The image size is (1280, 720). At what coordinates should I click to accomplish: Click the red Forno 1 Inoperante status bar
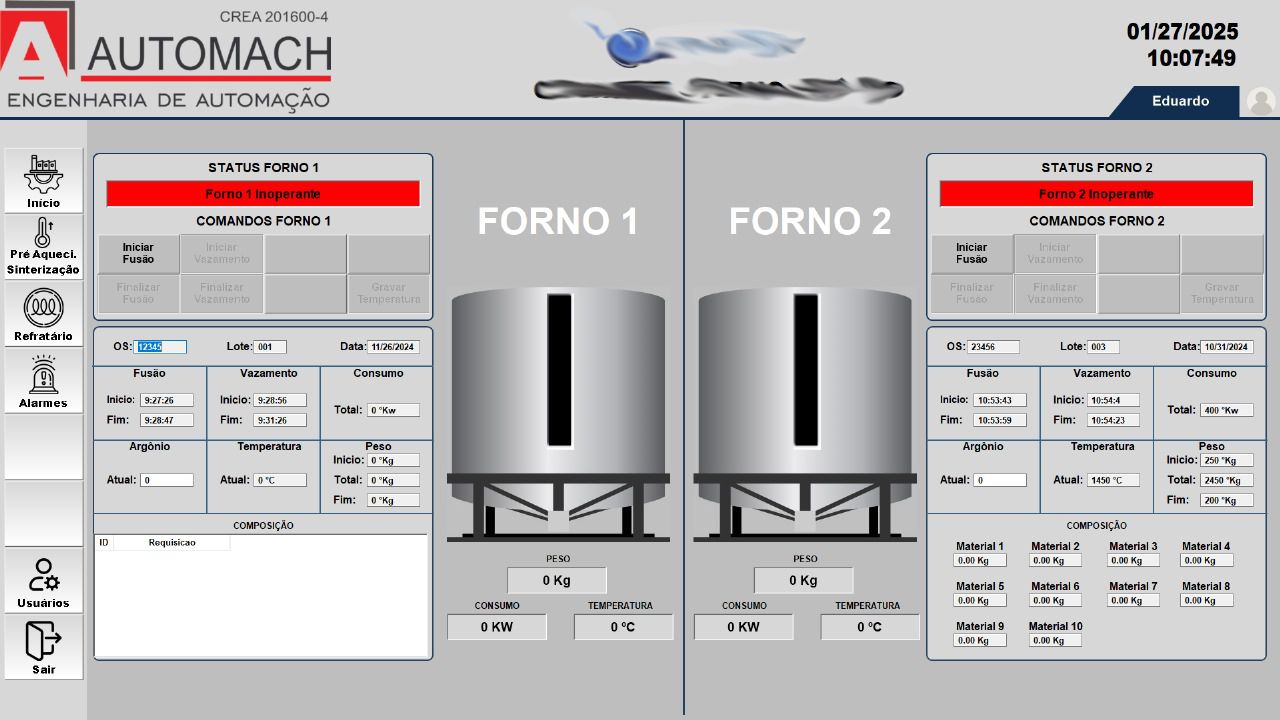(263, 194)
